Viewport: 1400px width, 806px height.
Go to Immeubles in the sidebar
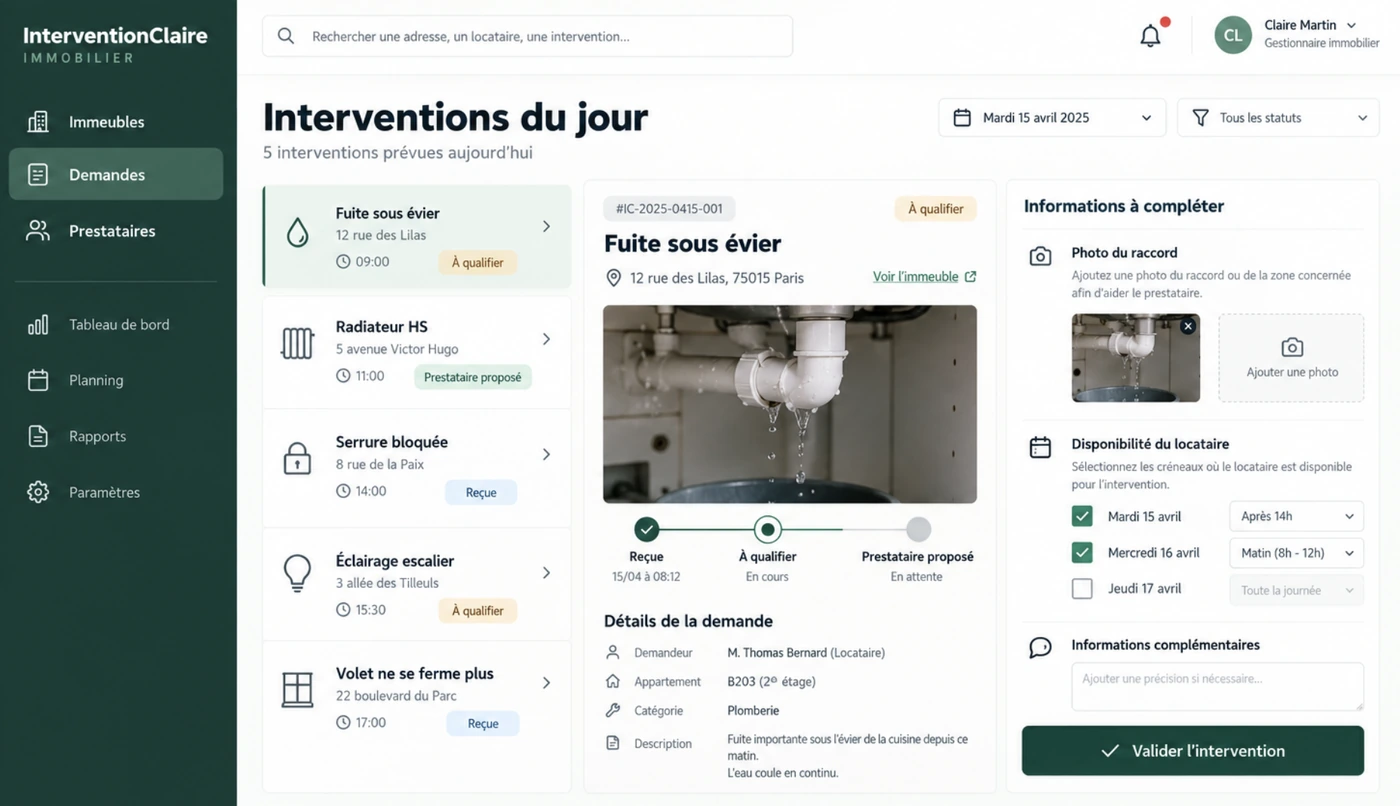pos(116,122)
